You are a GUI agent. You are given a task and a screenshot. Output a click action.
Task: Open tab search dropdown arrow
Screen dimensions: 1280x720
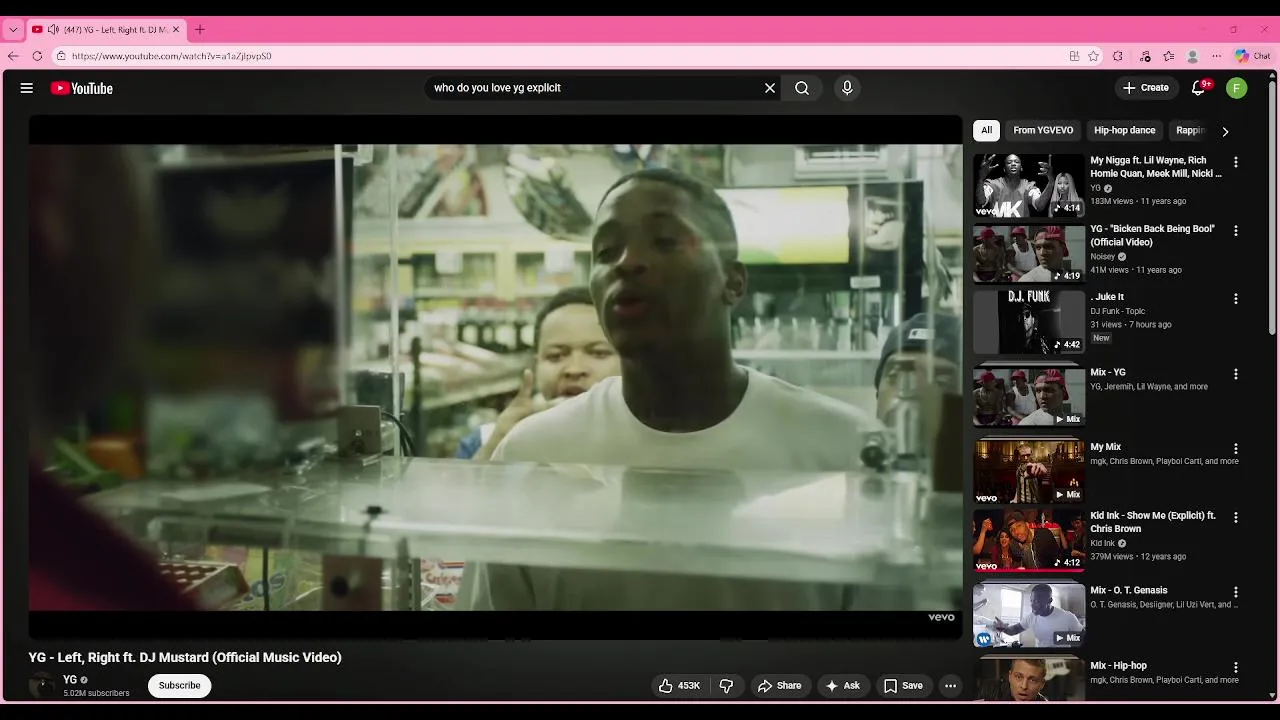coord(13,30)
